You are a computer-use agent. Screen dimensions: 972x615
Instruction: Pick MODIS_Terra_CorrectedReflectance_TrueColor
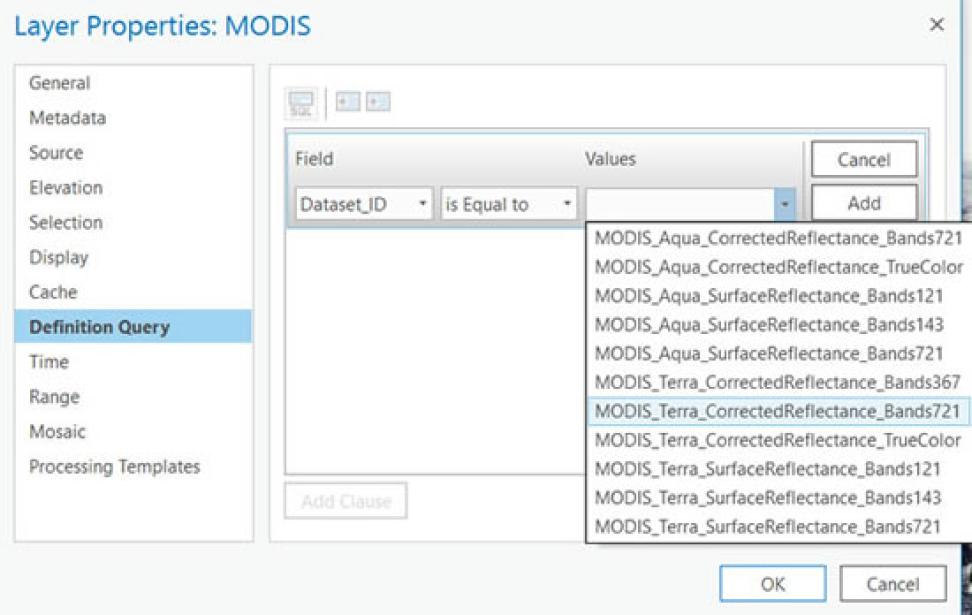coord(779,440)
